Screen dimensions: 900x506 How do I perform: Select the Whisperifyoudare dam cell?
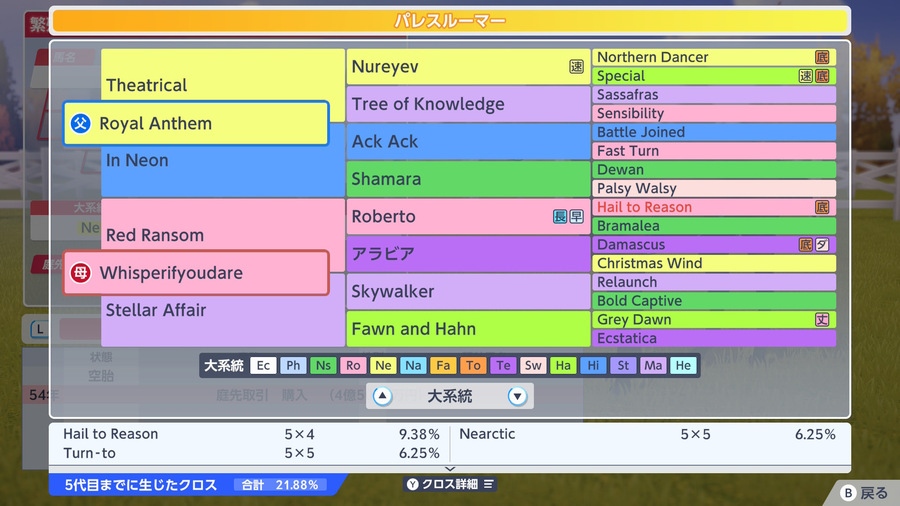(196, 273)
